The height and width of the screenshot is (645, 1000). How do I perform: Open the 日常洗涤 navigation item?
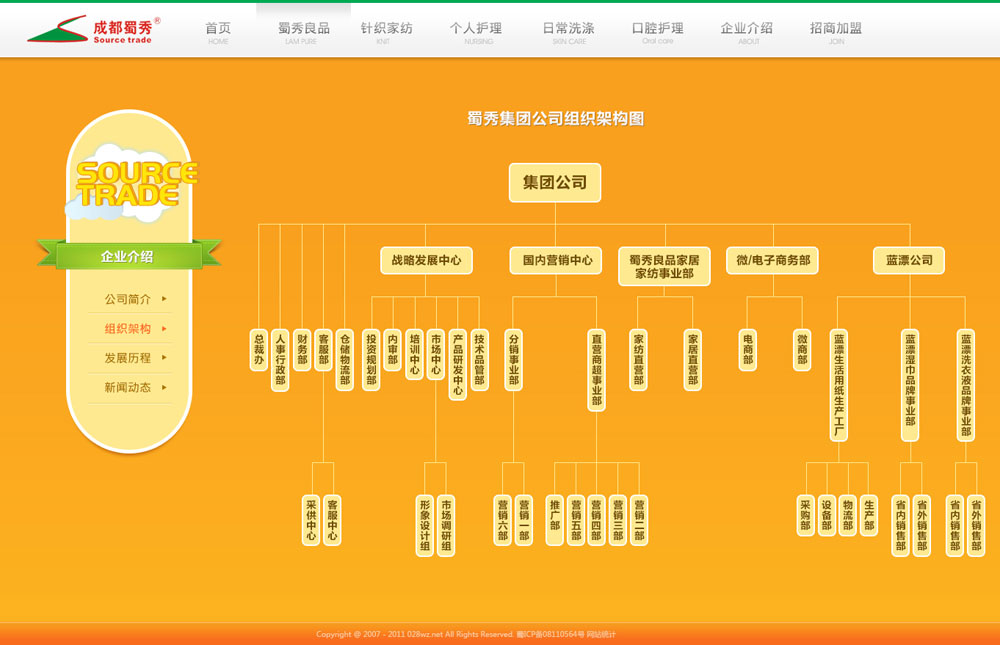coord(568,32)
